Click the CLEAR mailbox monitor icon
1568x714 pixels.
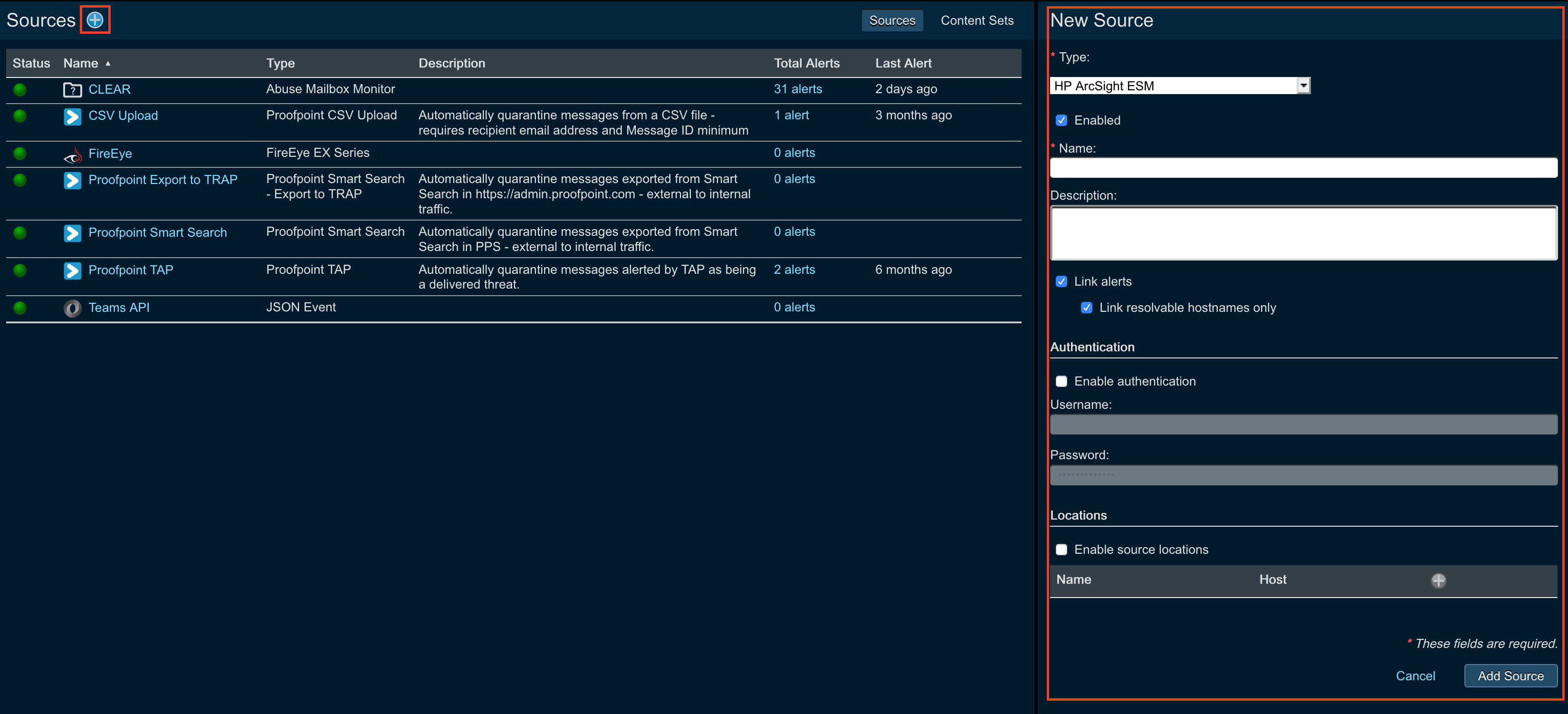pos(72,89)
